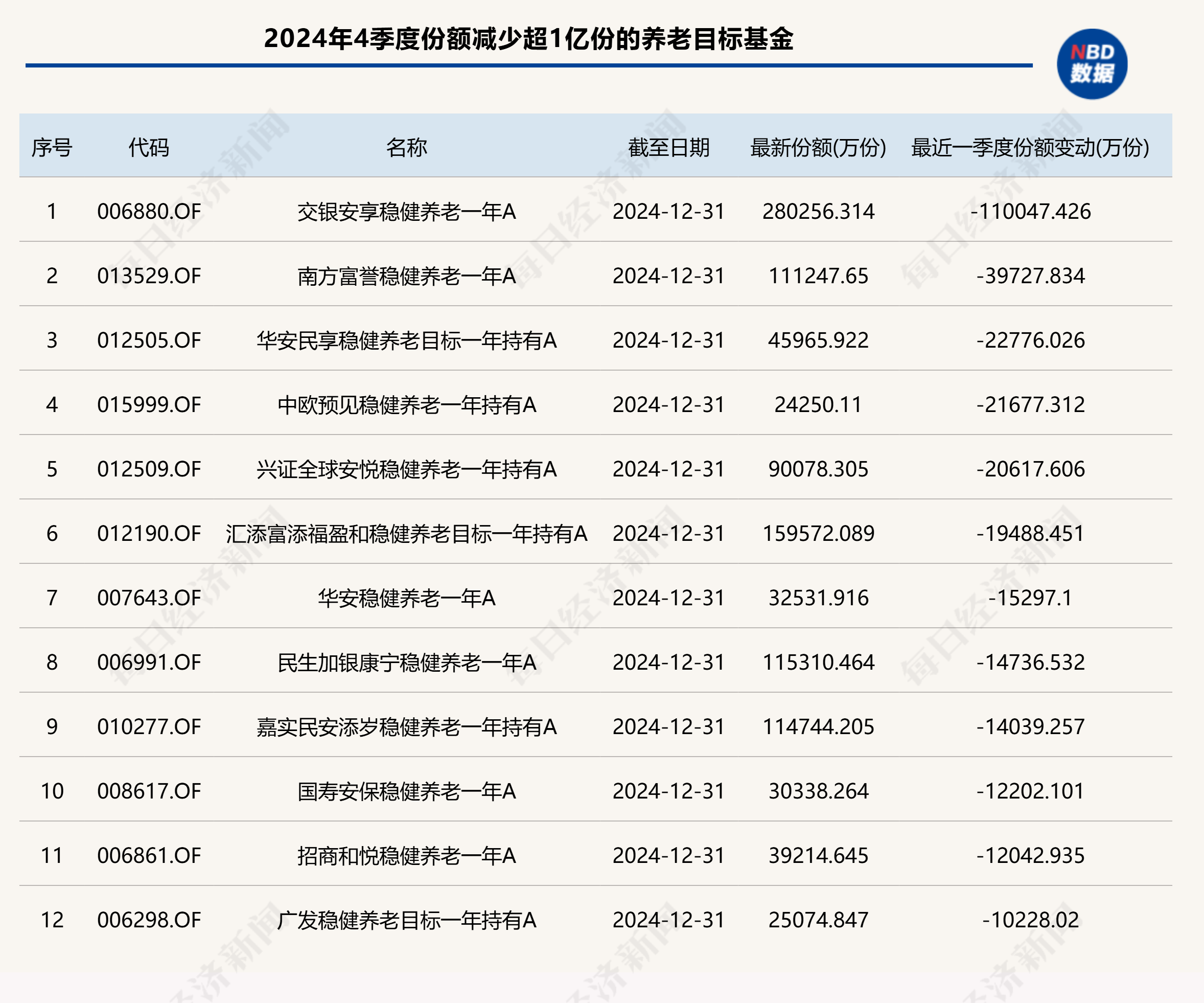This screenshot has height=1003, width=1204.
Task: Click fund code 006991.OF
Action: click(x=149, y=663)
